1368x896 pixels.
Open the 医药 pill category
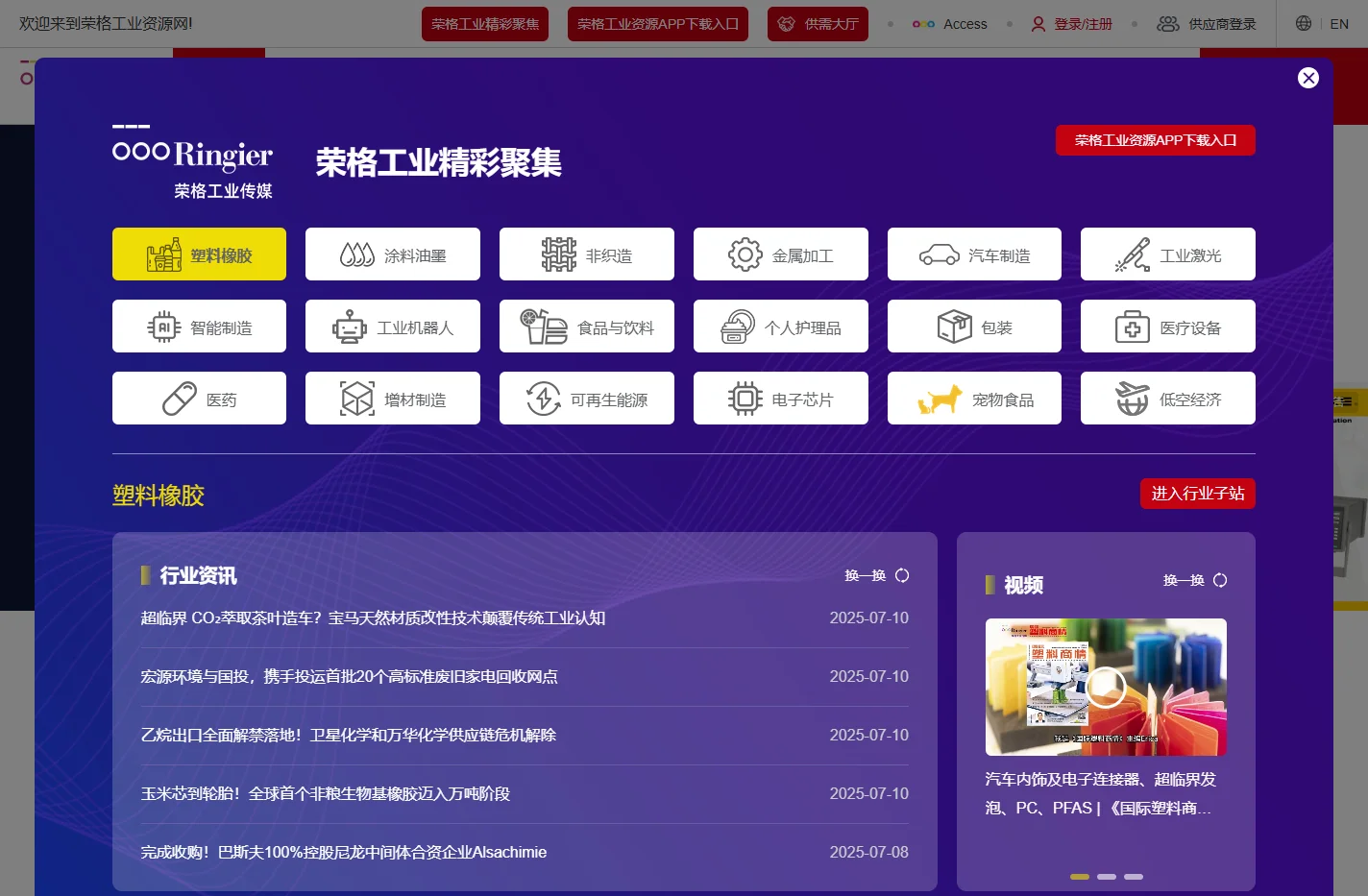(199, 399)
